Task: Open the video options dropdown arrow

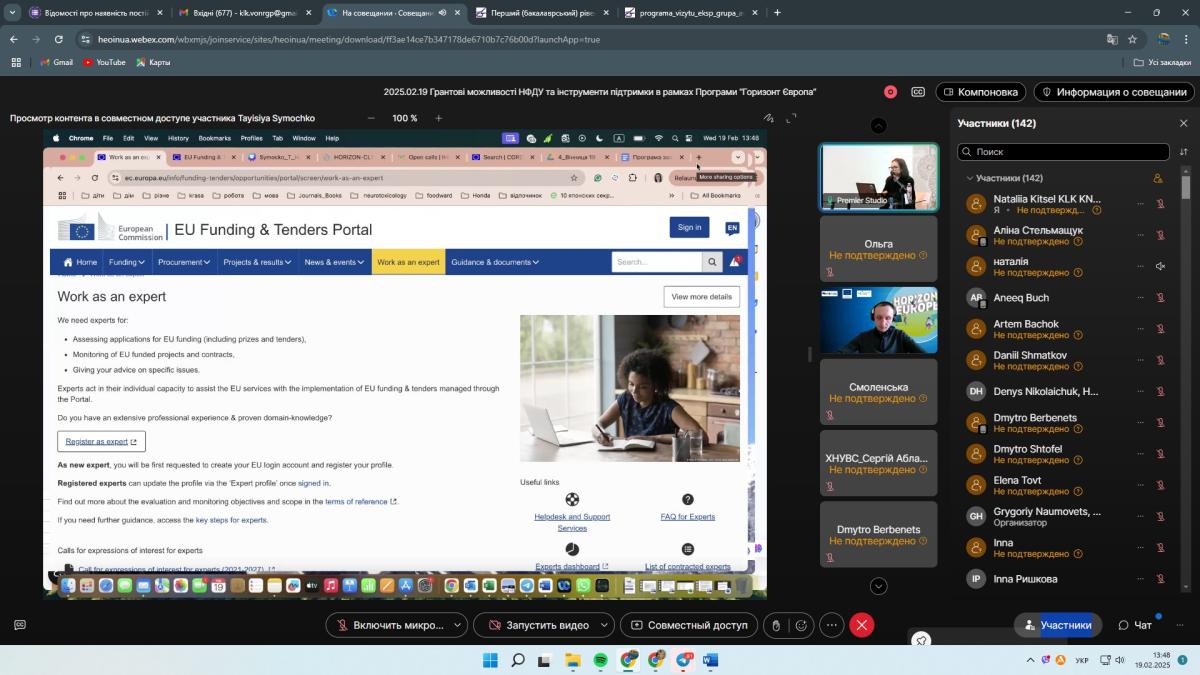Action: [602, 625]
